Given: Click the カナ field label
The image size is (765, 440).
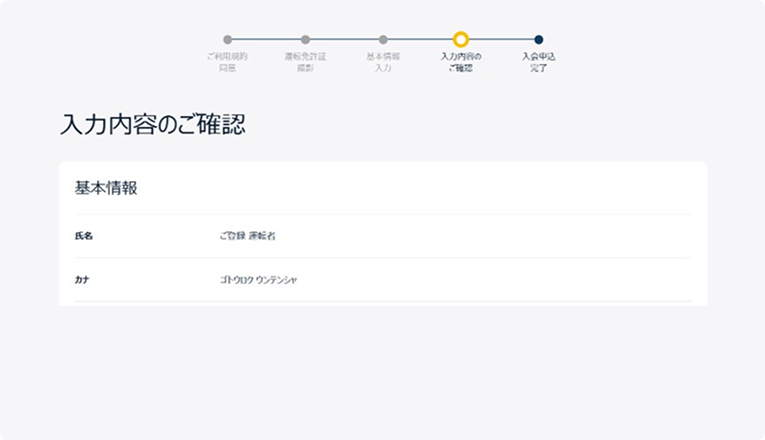Looking at the screenshot, I should click(x=82, y=280).
